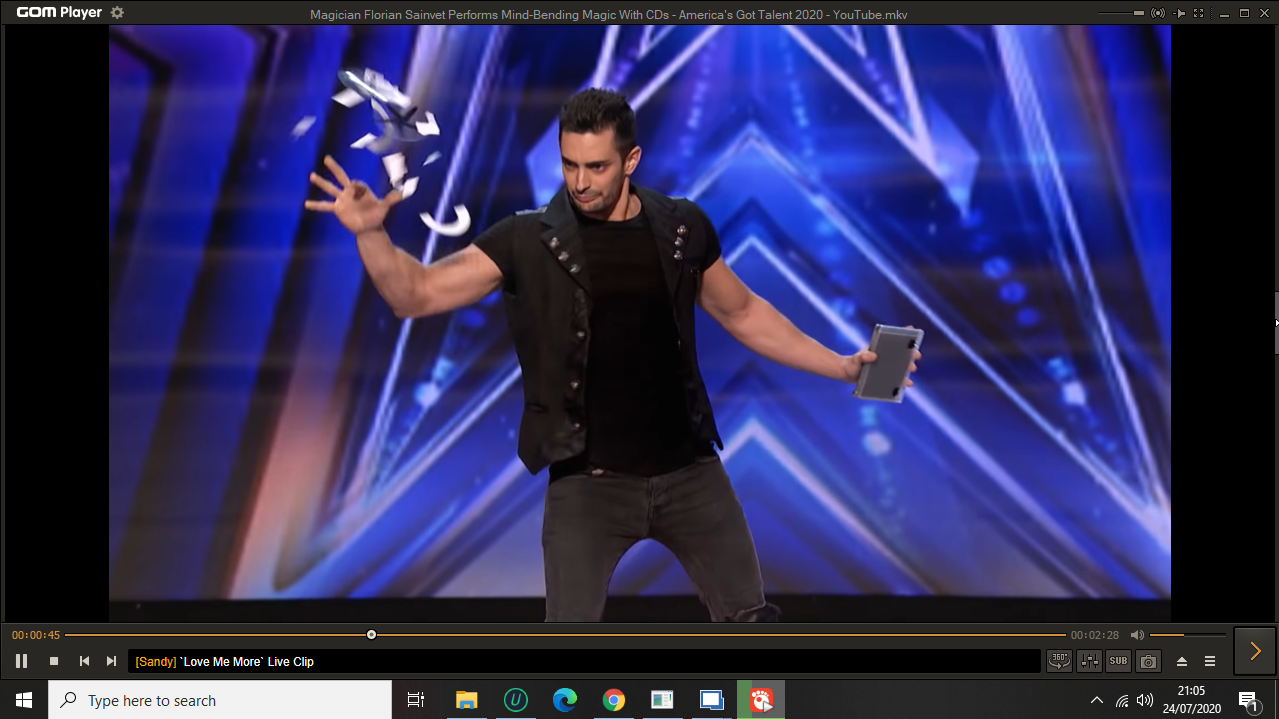Adjust the title bar transparency slider

tap(1121, 13)
